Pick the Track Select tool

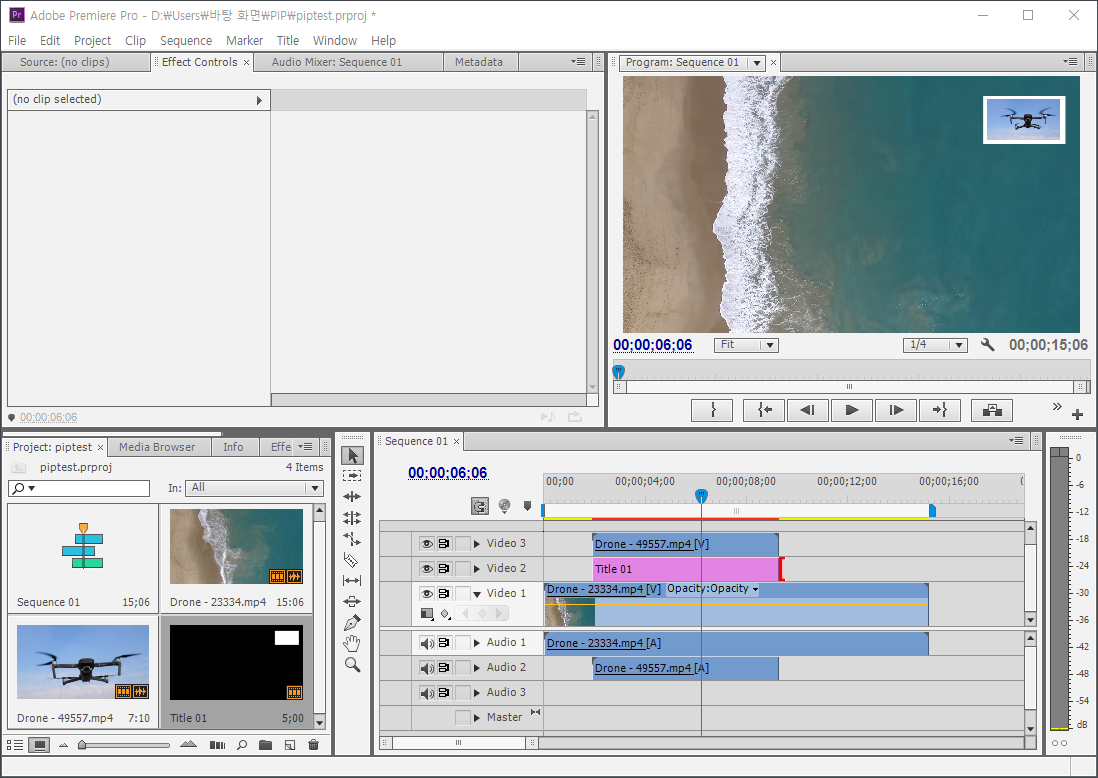352,476
